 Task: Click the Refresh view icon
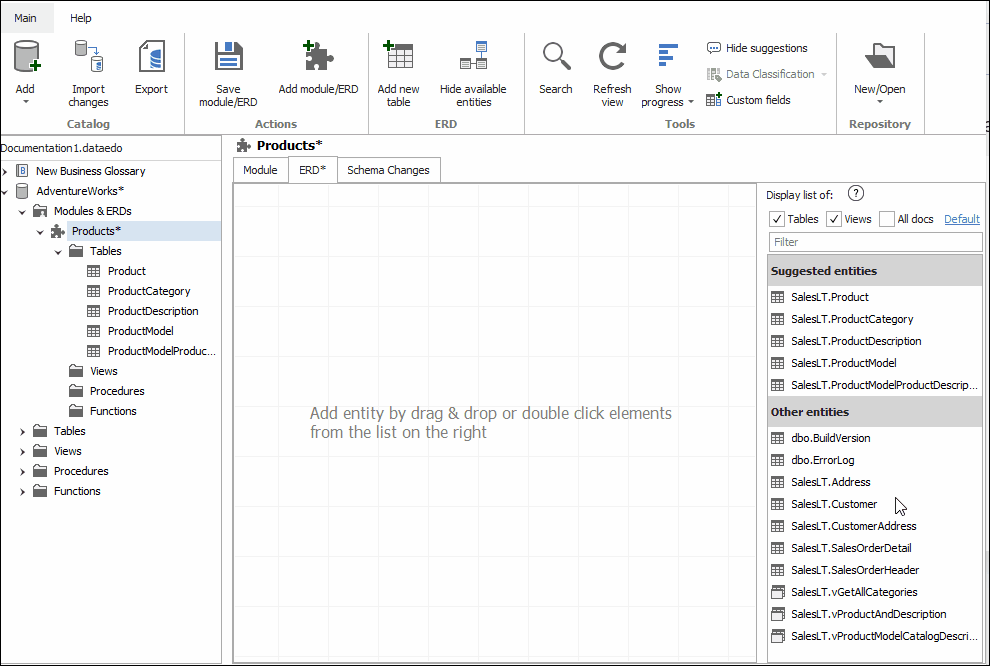(612, 58)
